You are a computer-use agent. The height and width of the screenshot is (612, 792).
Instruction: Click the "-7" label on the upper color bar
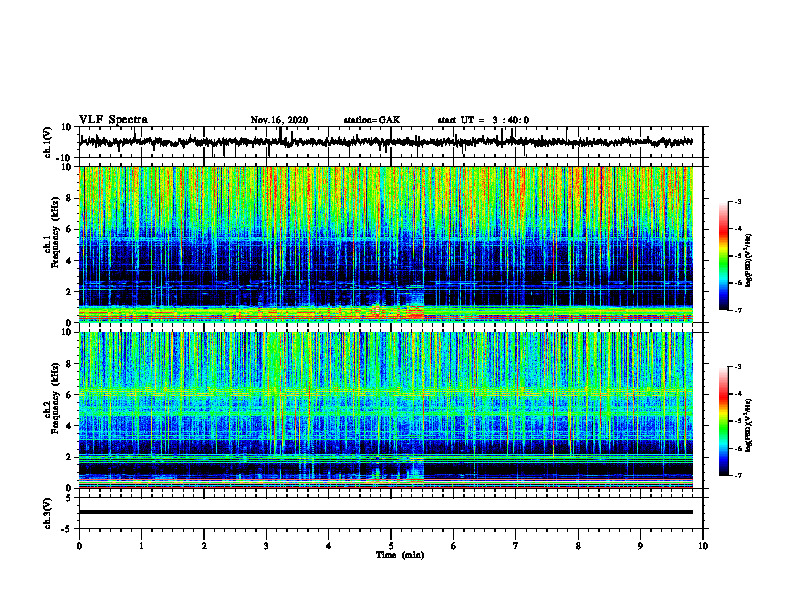(x=738, y=310)
